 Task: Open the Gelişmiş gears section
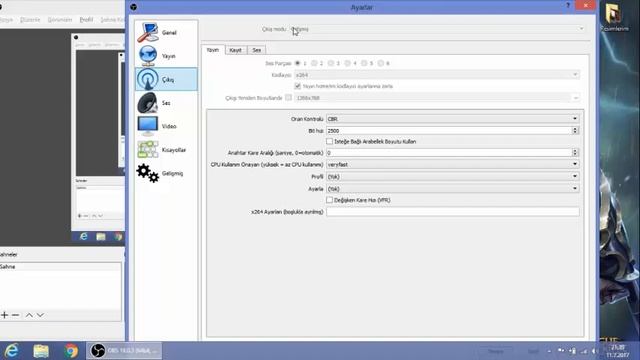(x=166, y=173)
